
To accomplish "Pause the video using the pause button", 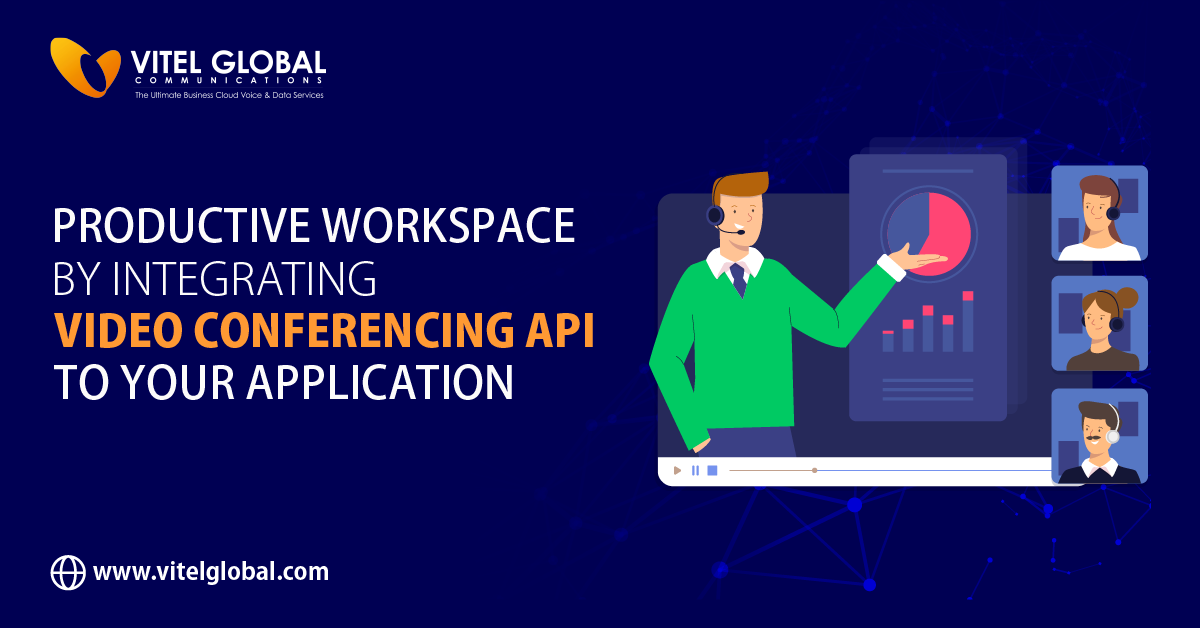I will click(695, 470).
